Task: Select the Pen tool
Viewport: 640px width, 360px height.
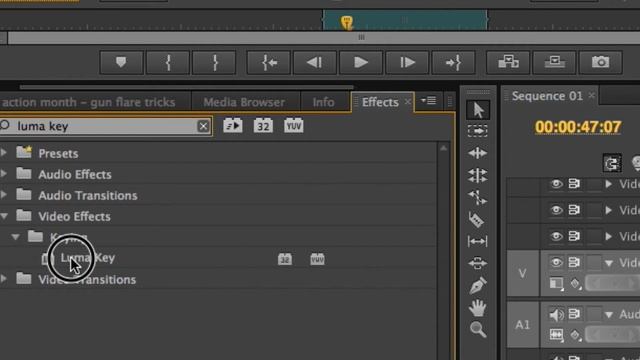Action: pos(478,285)
